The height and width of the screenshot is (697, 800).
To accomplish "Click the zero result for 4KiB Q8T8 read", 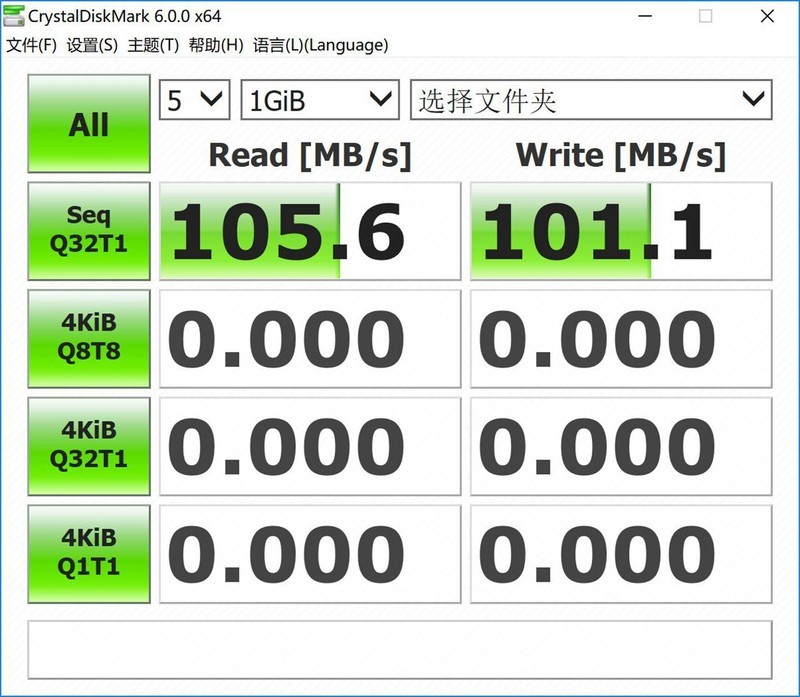I will 310,338.
